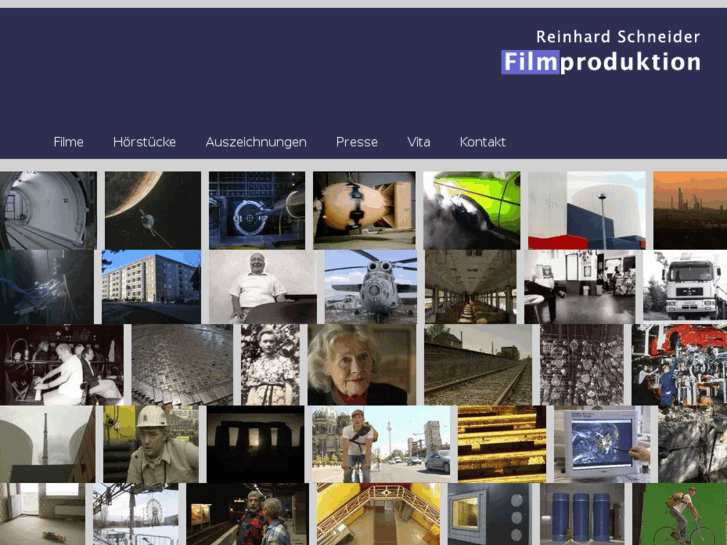Open the worker in white helmet thumbnail
Viewport: 727px width, 545px height.
pyautogui.click(x=151, y=444)
